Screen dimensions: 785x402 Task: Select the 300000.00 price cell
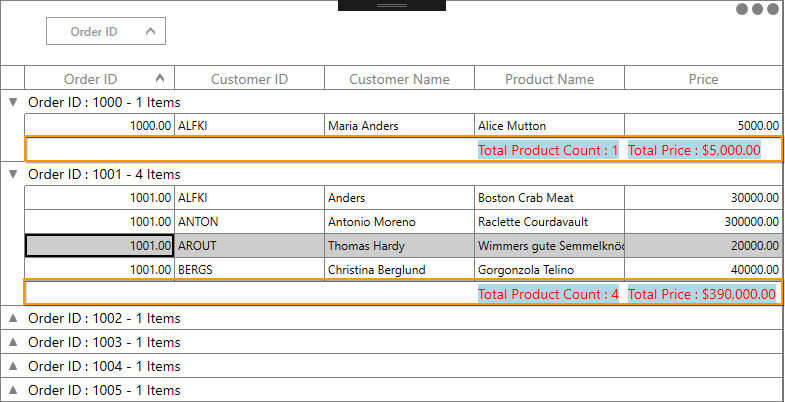tap(703, 222)
